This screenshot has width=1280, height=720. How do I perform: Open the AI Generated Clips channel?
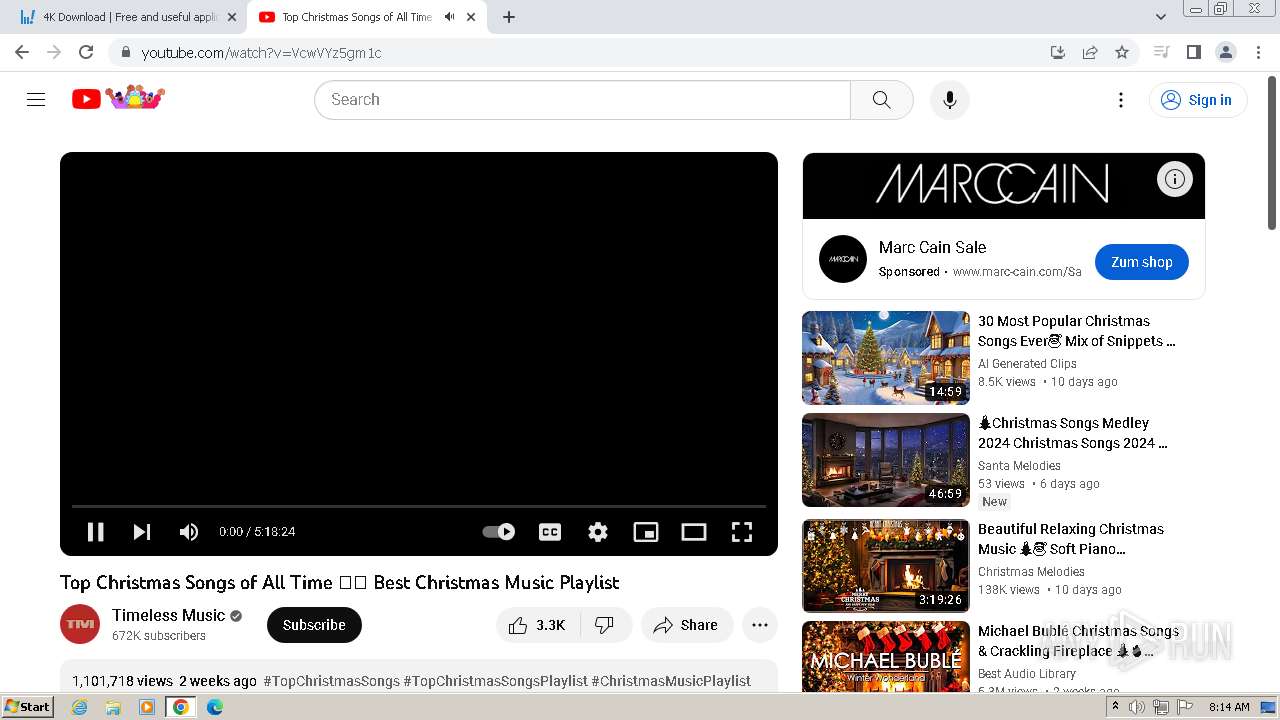point(1027,364)
